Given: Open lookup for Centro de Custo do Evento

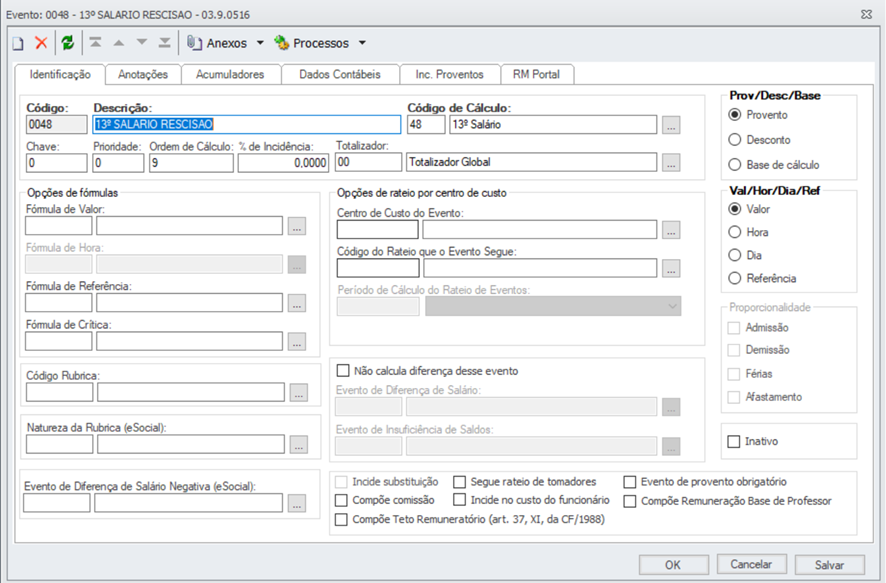Looking at the screenshot, I should pos(671,230).
